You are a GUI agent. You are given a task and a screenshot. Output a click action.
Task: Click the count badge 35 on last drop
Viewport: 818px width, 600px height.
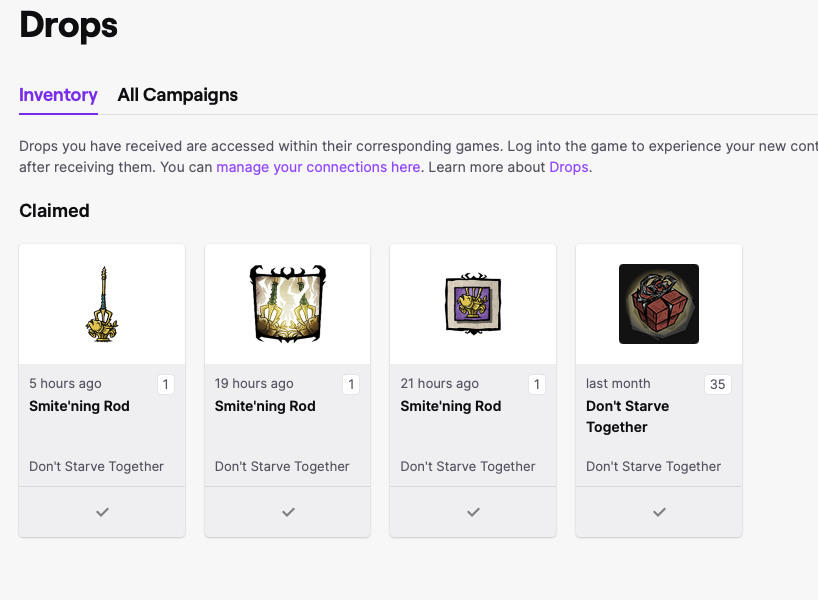click(x=717, y=384)
